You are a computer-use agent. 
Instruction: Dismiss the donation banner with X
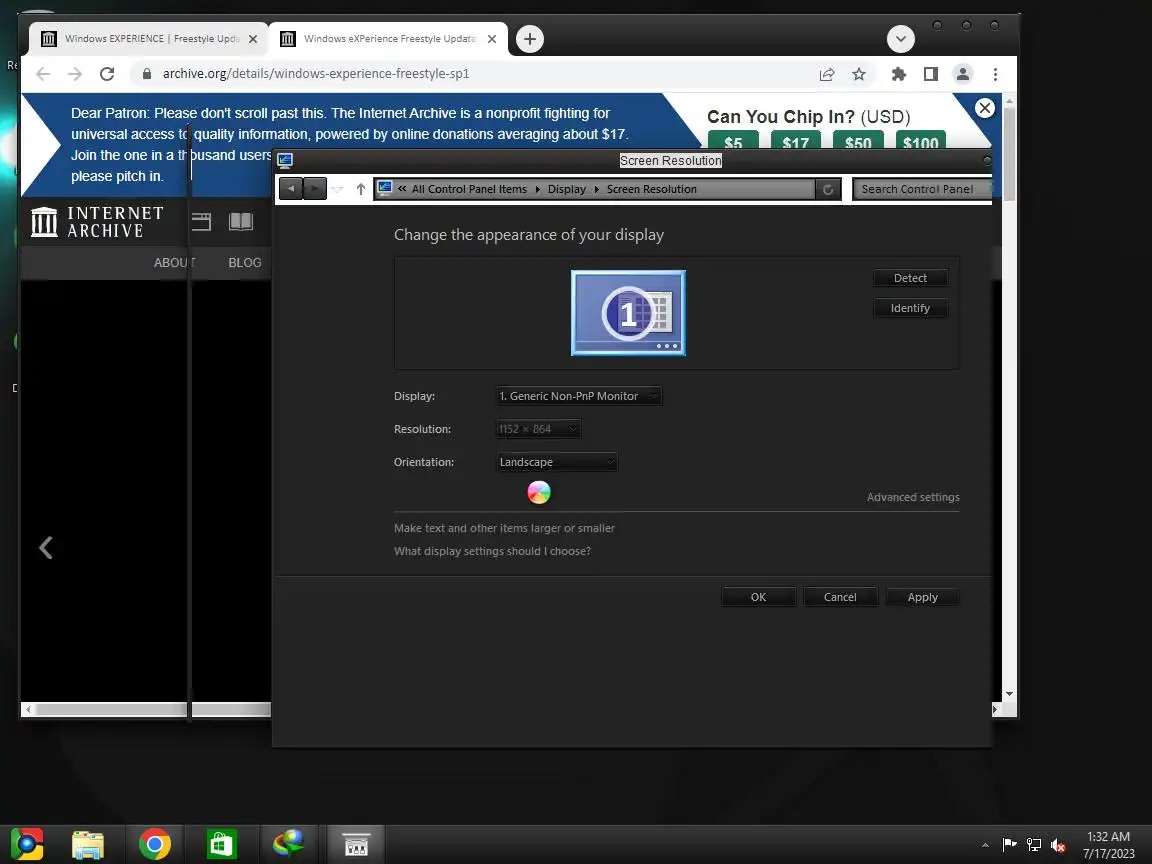(984, 108)
